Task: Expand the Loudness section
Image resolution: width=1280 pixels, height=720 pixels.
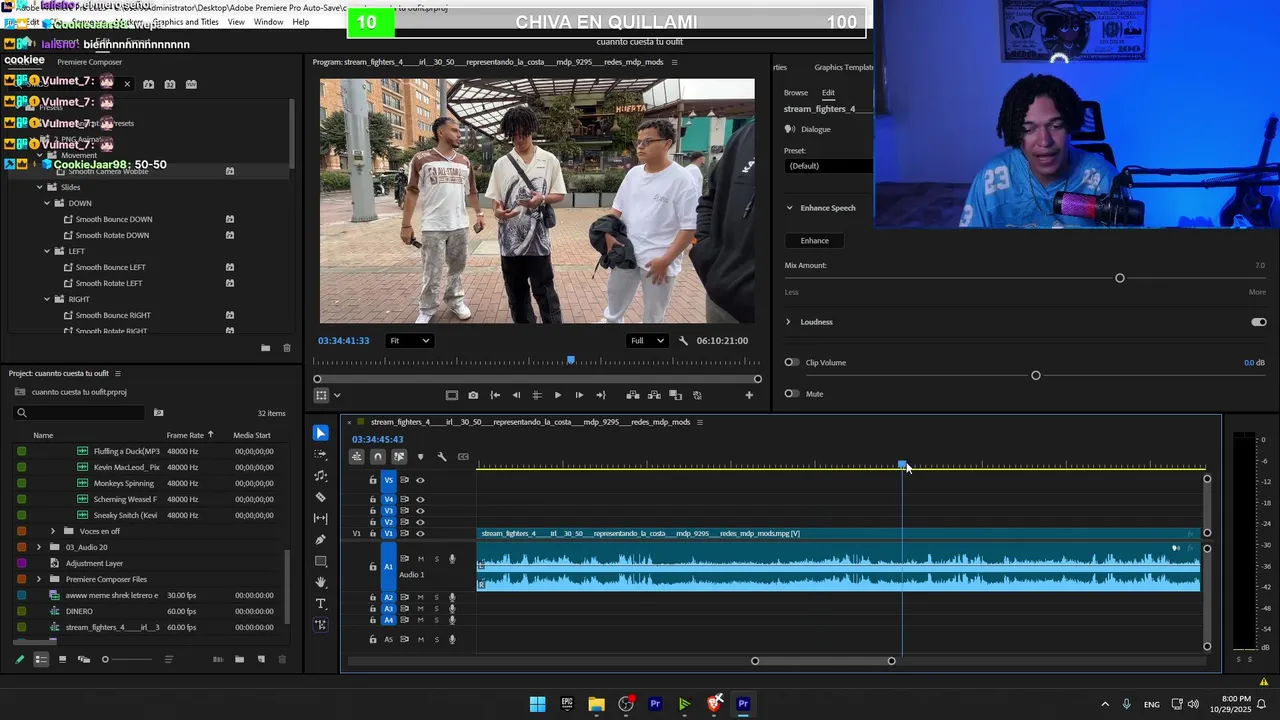Action: 788,322
